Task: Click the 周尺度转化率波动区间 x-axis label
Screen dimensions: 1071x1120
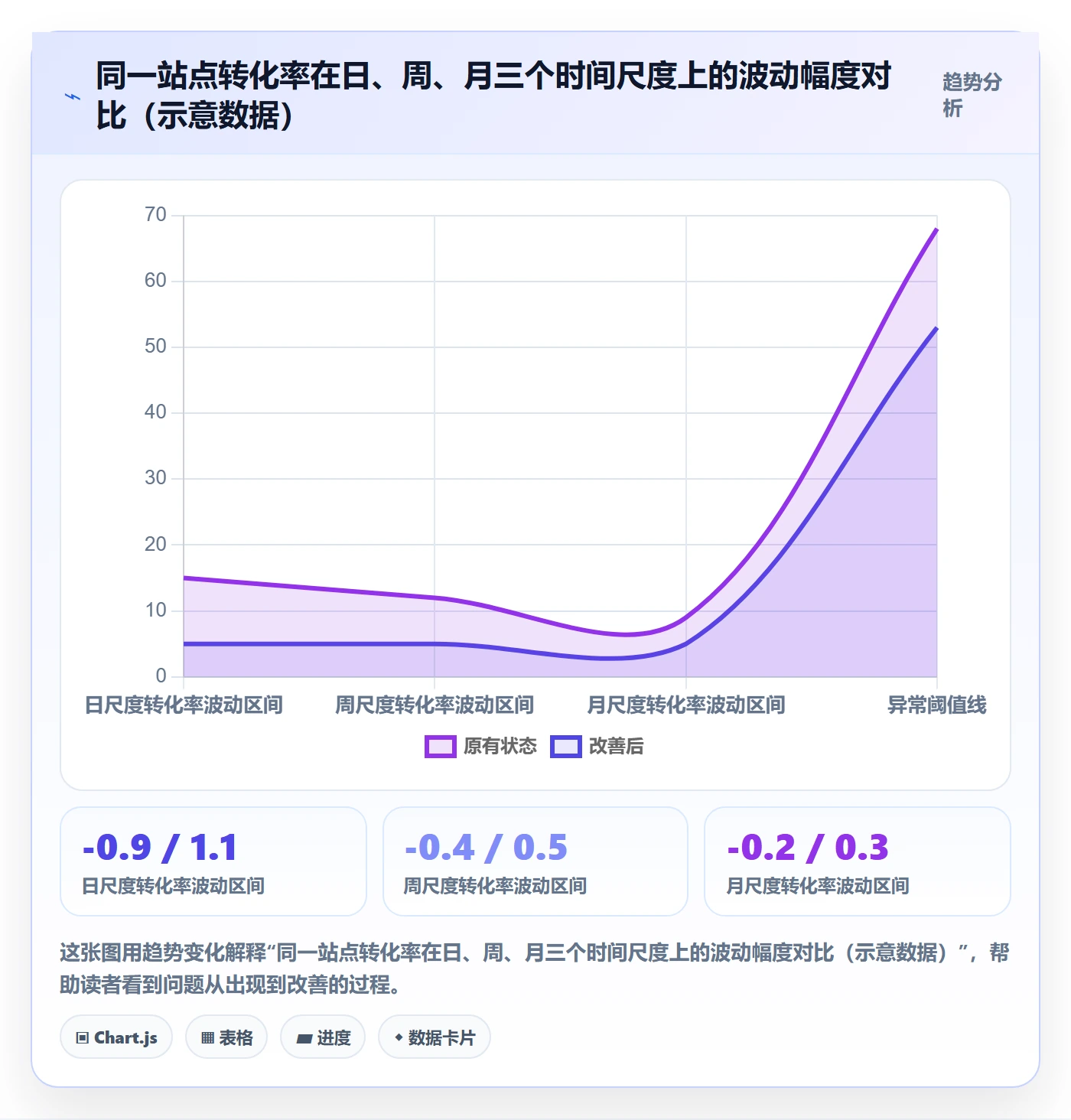Action: (x=435, y=705)
